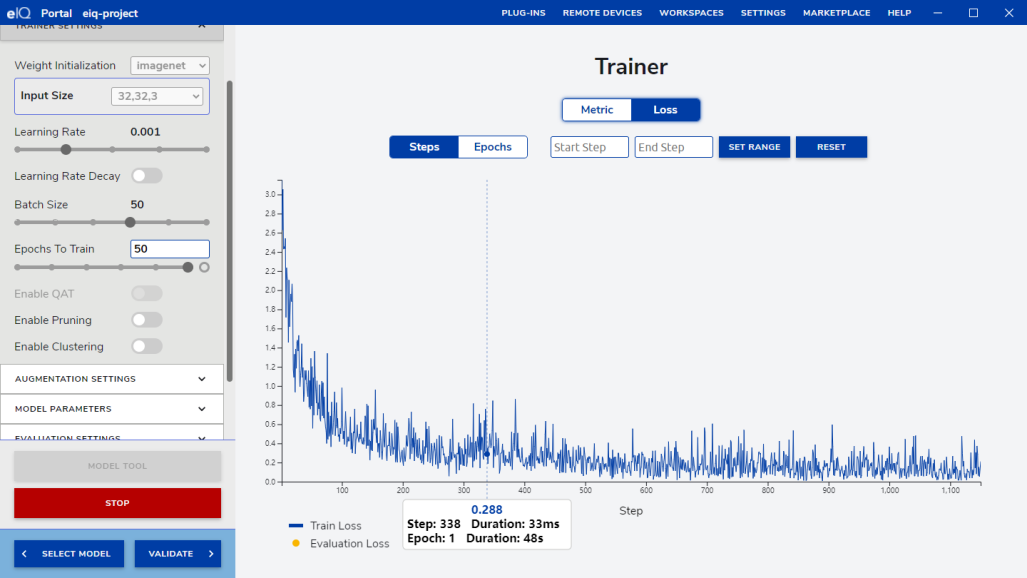The image size is (1027, 578).
Task: Click the circle icon beside Epochs slider
Action: [204, 268]
